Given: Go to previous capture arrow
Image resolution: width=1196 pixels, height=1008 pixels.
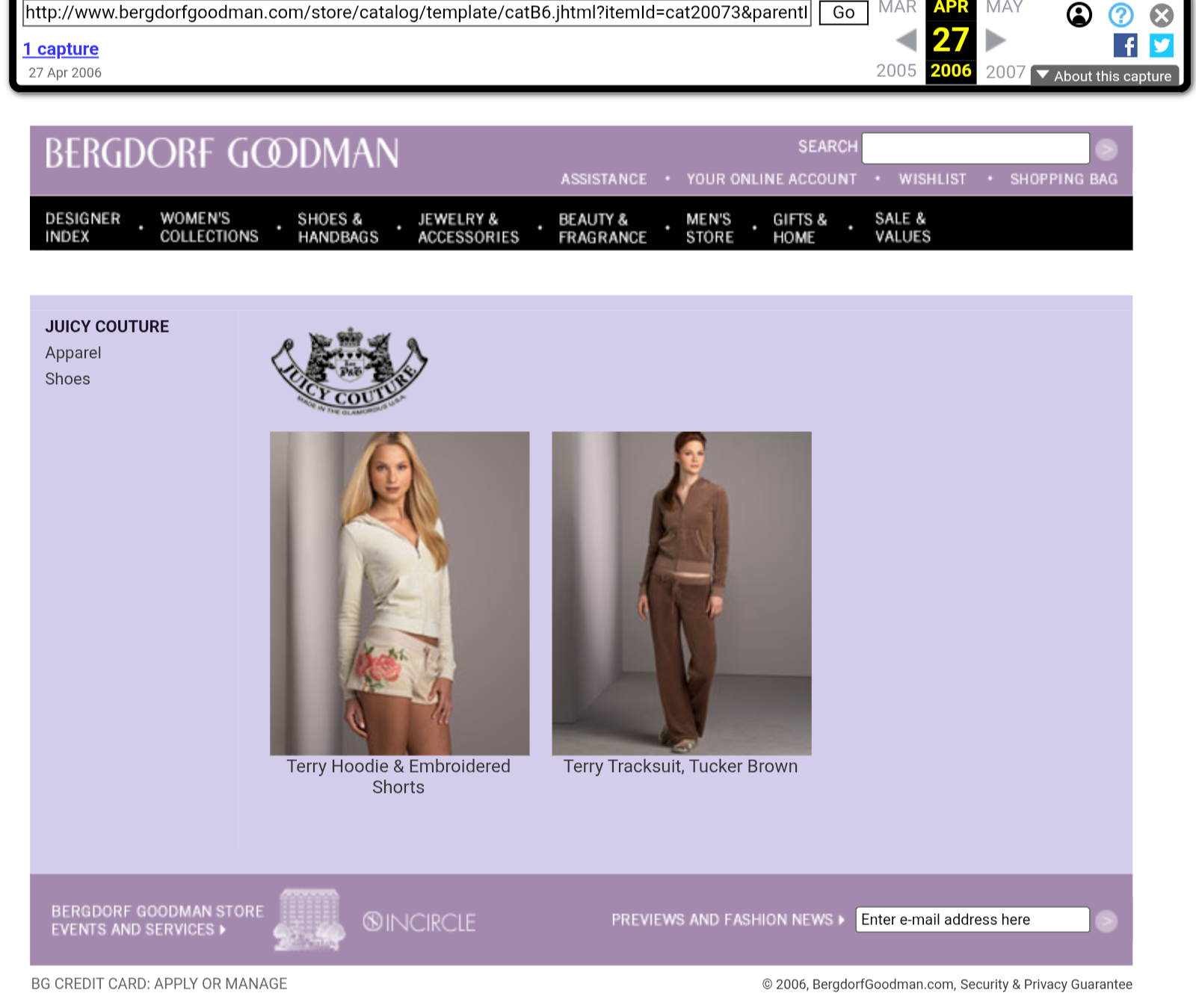Looking at the screenshot, I should (x=906, y=40).
